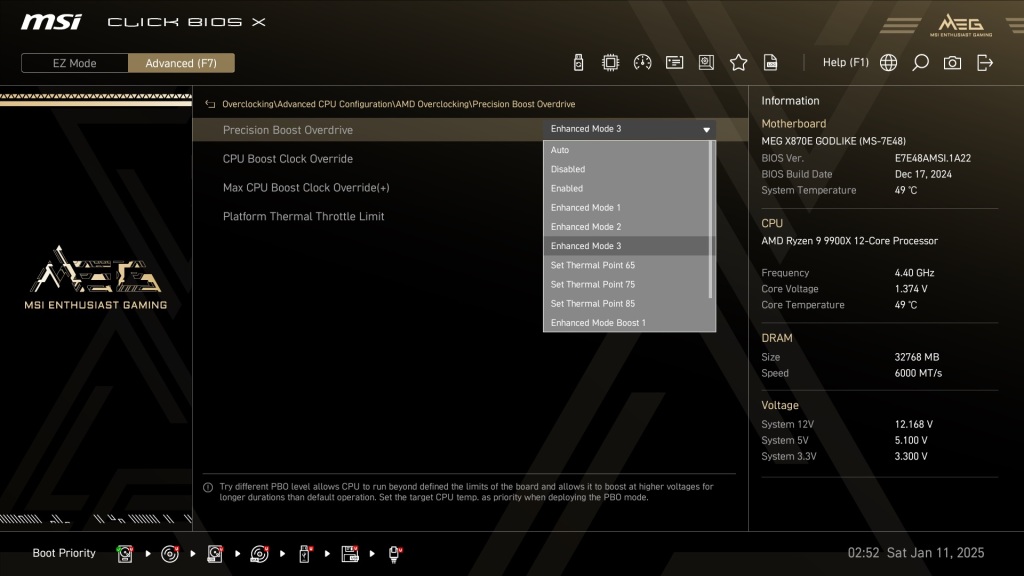1024x576 pixels.
Task: Click CPU frequency value 4.40 GHz
Action: [x=914, y=273]
